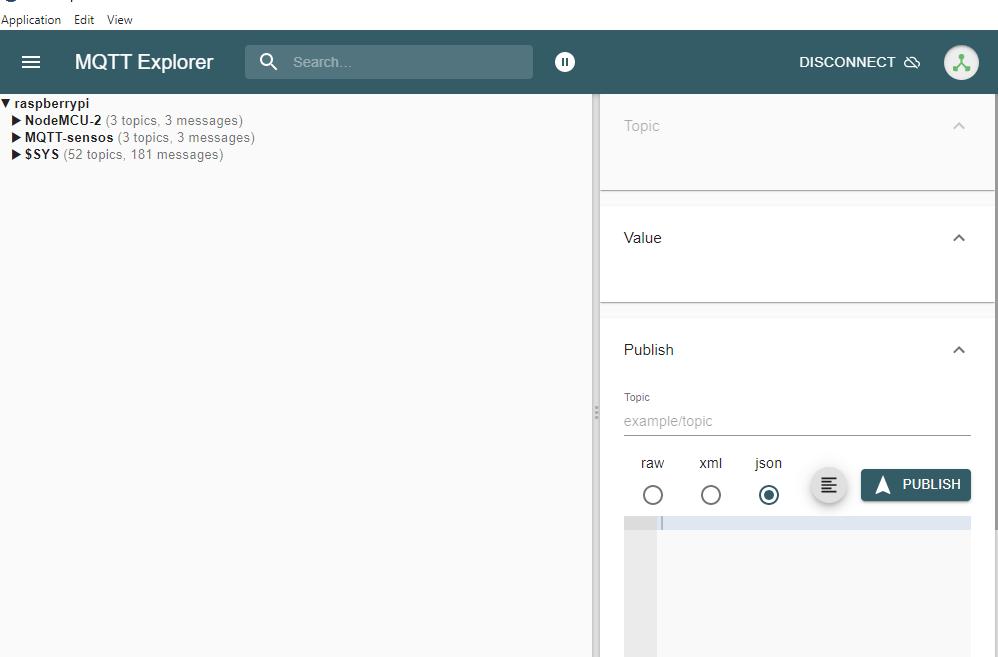Screen dimensions: 998x657
Task: Select the xml format radio button
Action: pos(710,495)
